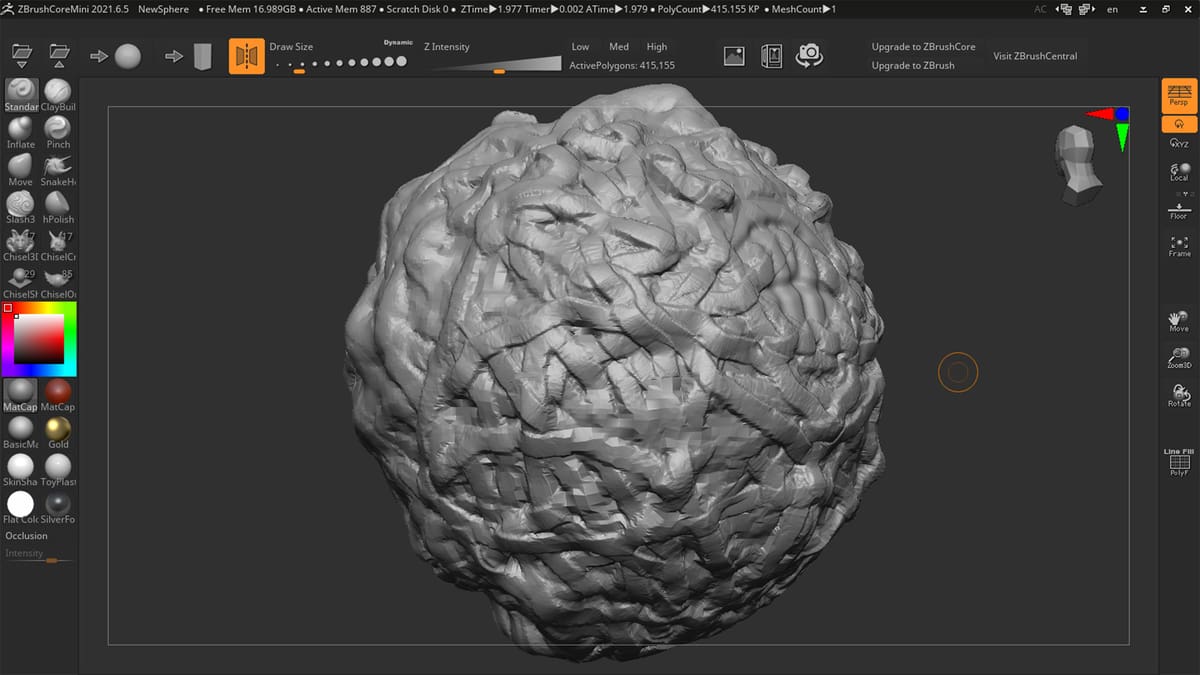The height and width of the screenshot is (675, 1200).
Task: Apply the gray MatCap material
Action: pyautogui.click(x=21, y=395)
